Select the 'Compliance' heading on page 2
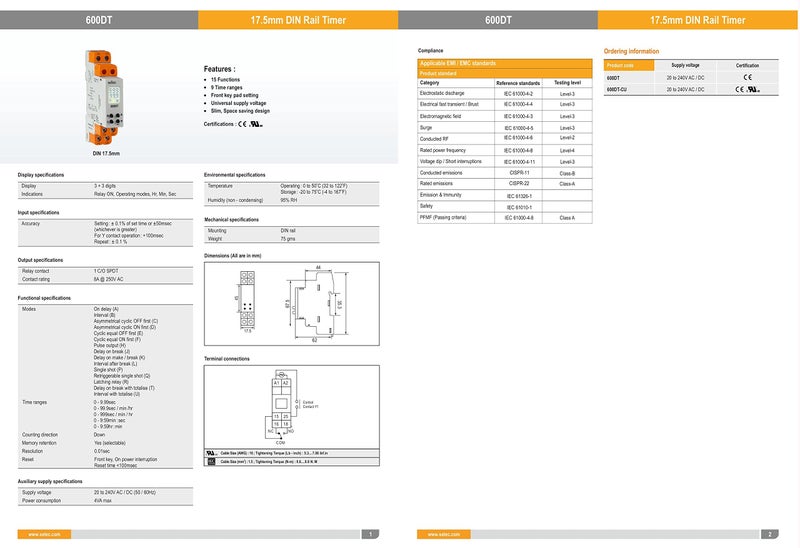The image size is (800, 548). coord(431,51)
